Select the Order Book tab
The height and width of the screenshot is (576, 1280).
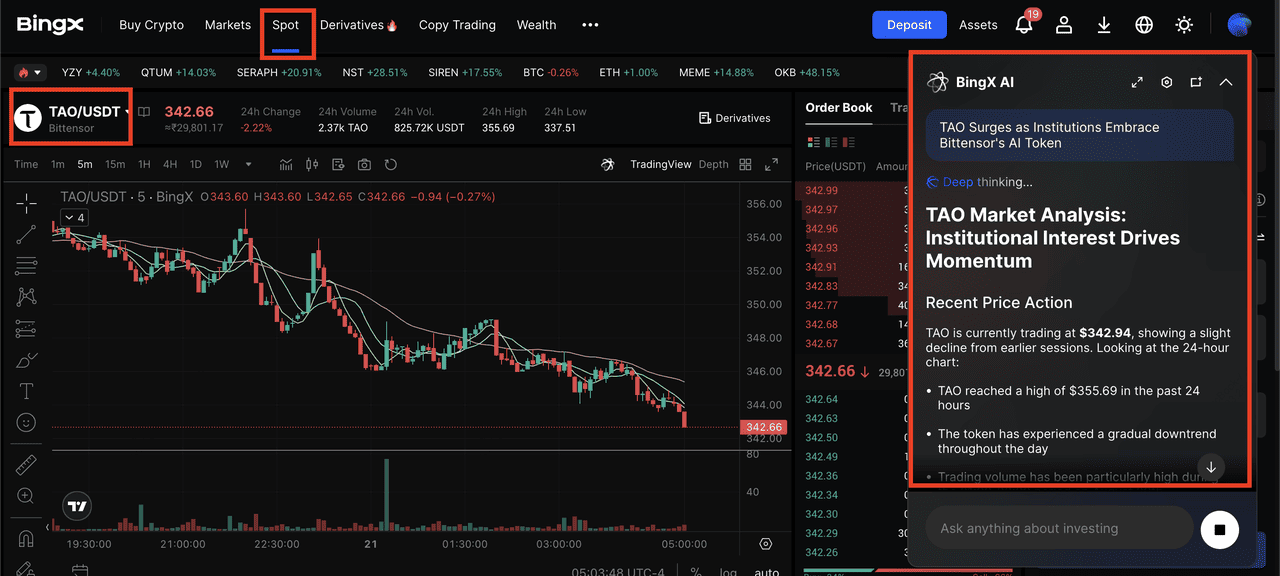(x=839, y=107)
